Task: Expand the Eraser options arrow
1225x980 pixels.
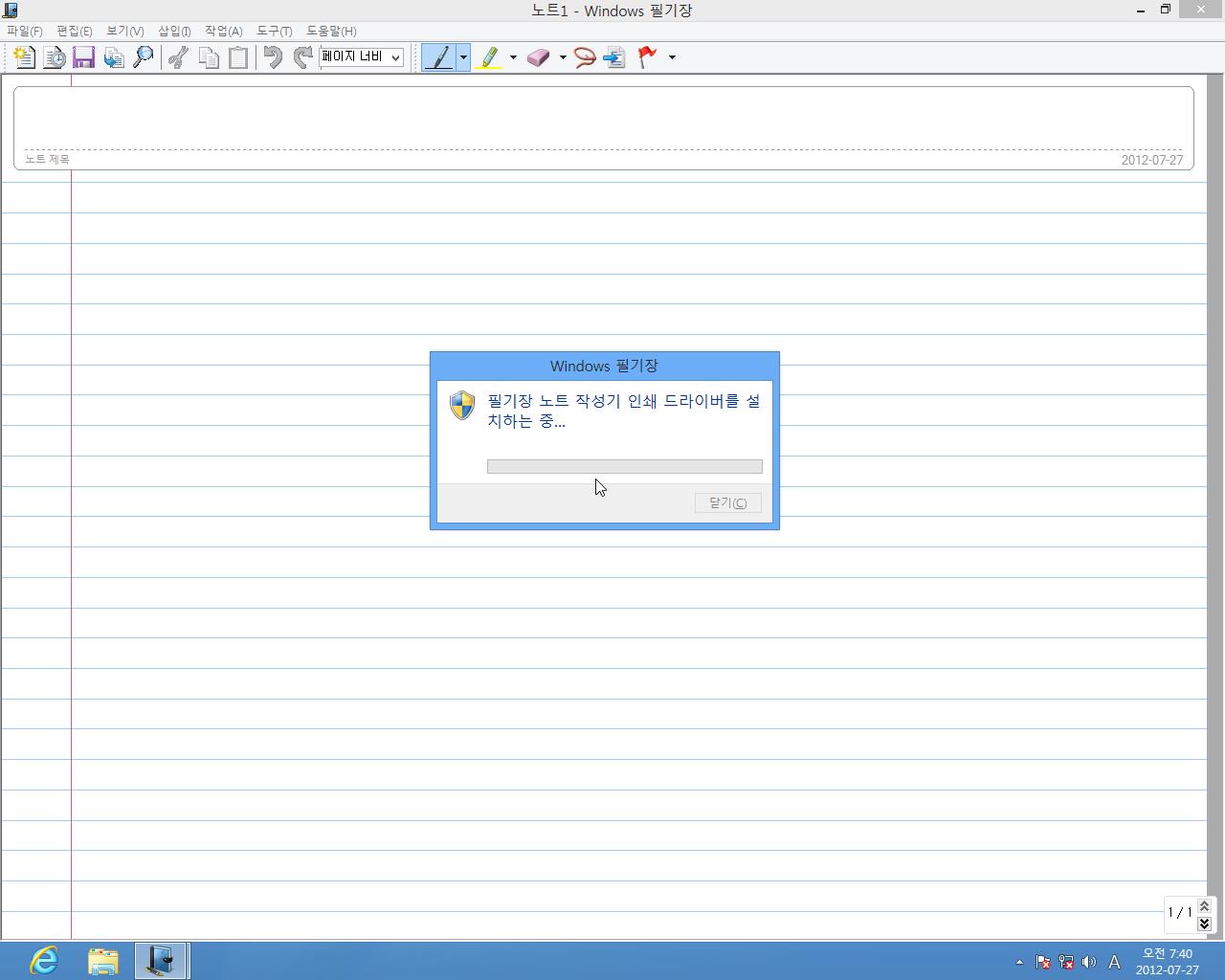Action: [x=563, y=57]
